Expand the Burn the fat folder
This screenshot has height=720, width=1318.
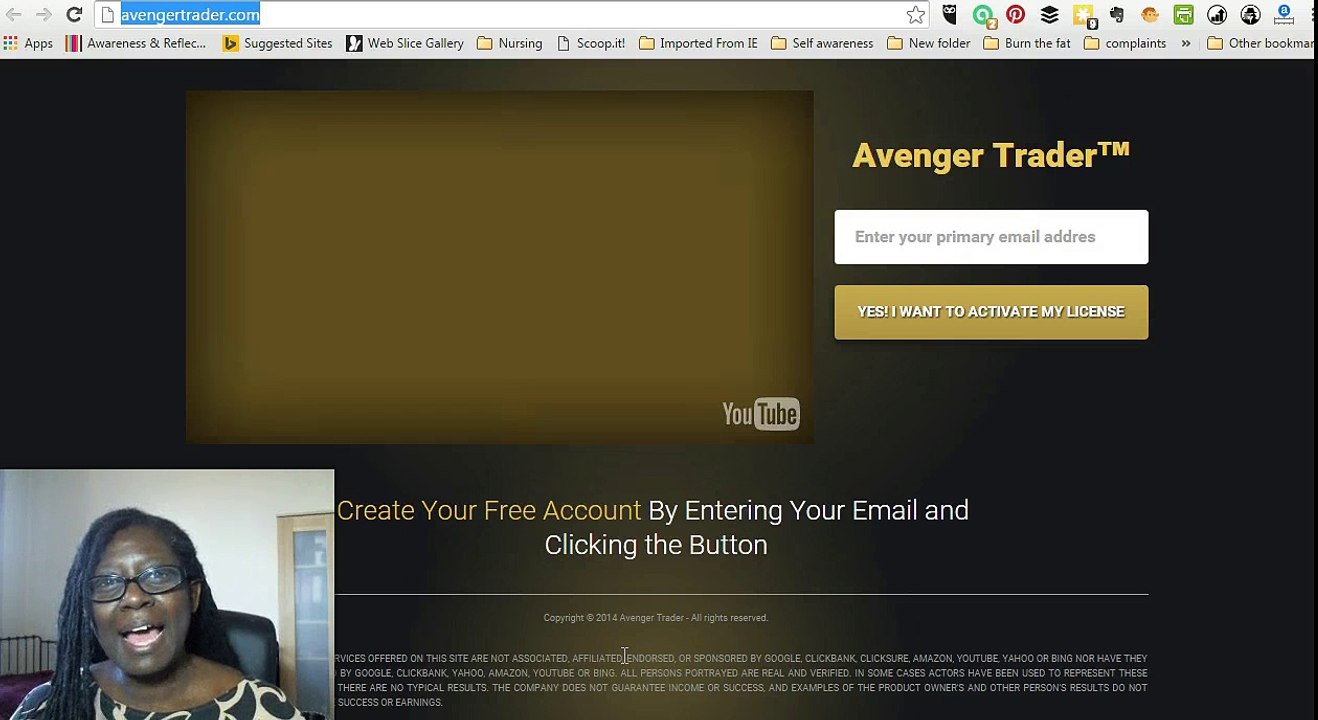(x=1027, y=43)
